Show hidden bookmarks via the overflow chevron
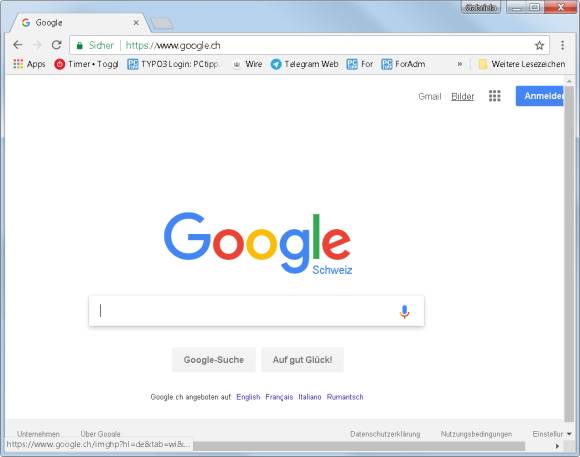Screen dimensions: 580x457 click(x=459, y=64)
